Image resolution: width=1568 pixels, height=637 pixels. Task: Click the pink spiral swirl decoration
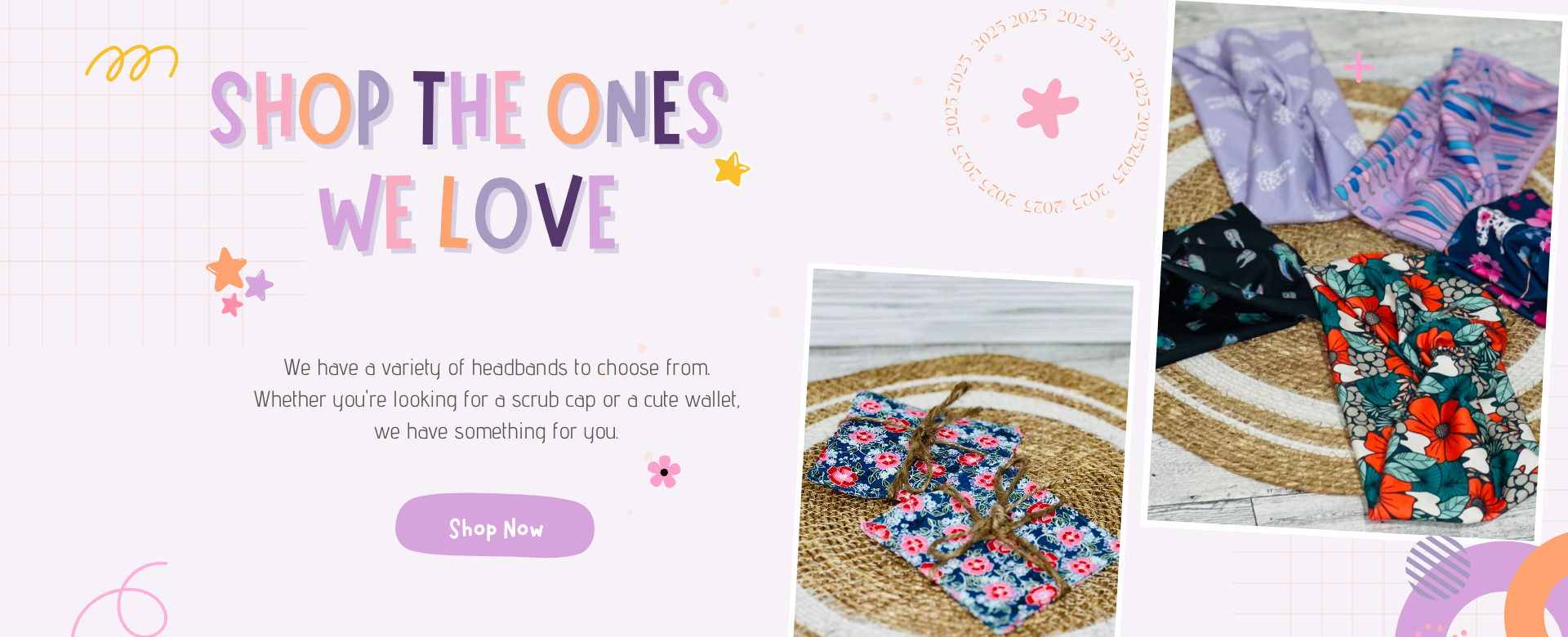pyautogui.click(x=121, y=600)
